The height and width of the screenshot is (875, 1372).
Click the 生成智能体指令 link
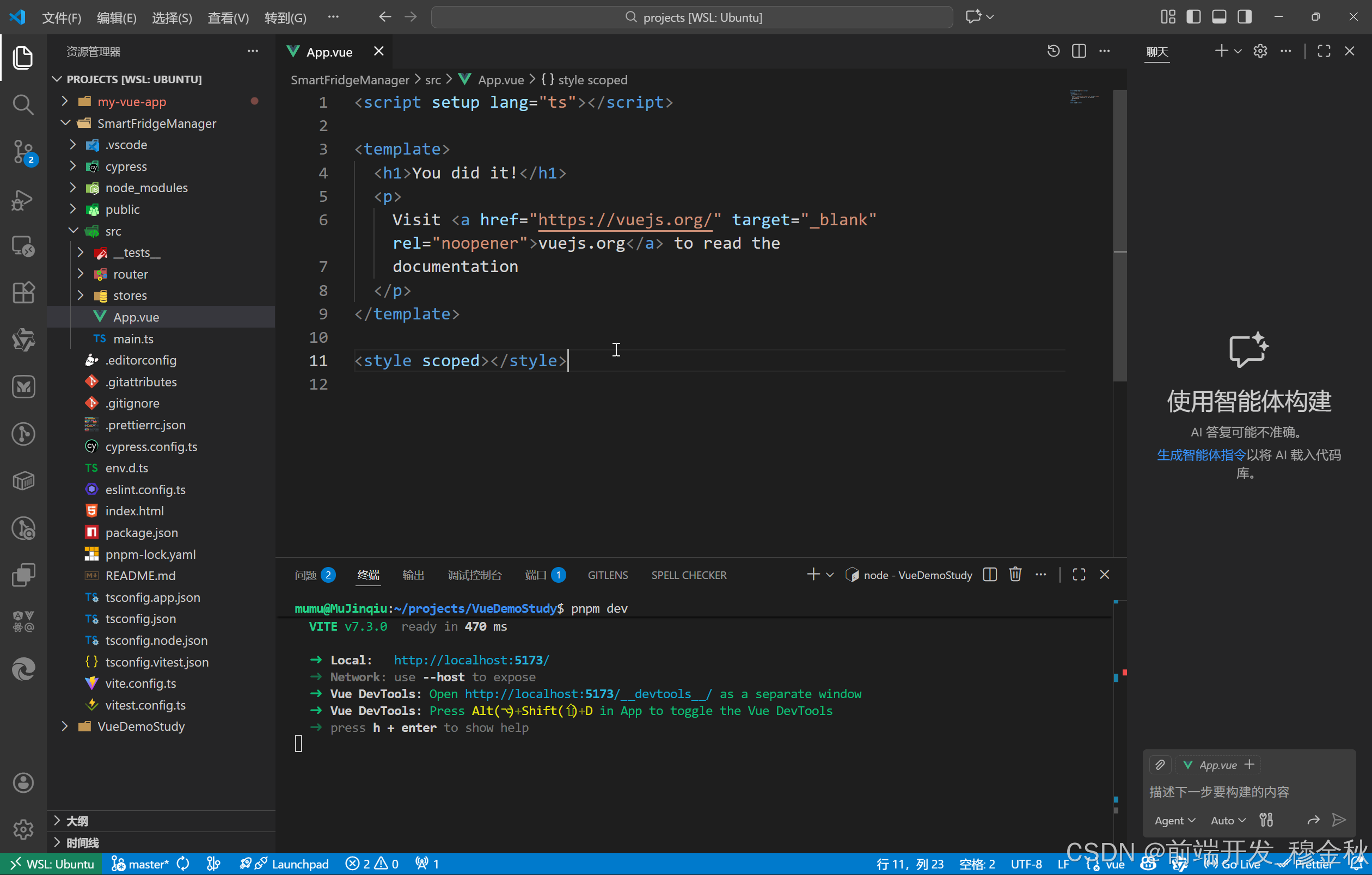[x=1201, y=455]
